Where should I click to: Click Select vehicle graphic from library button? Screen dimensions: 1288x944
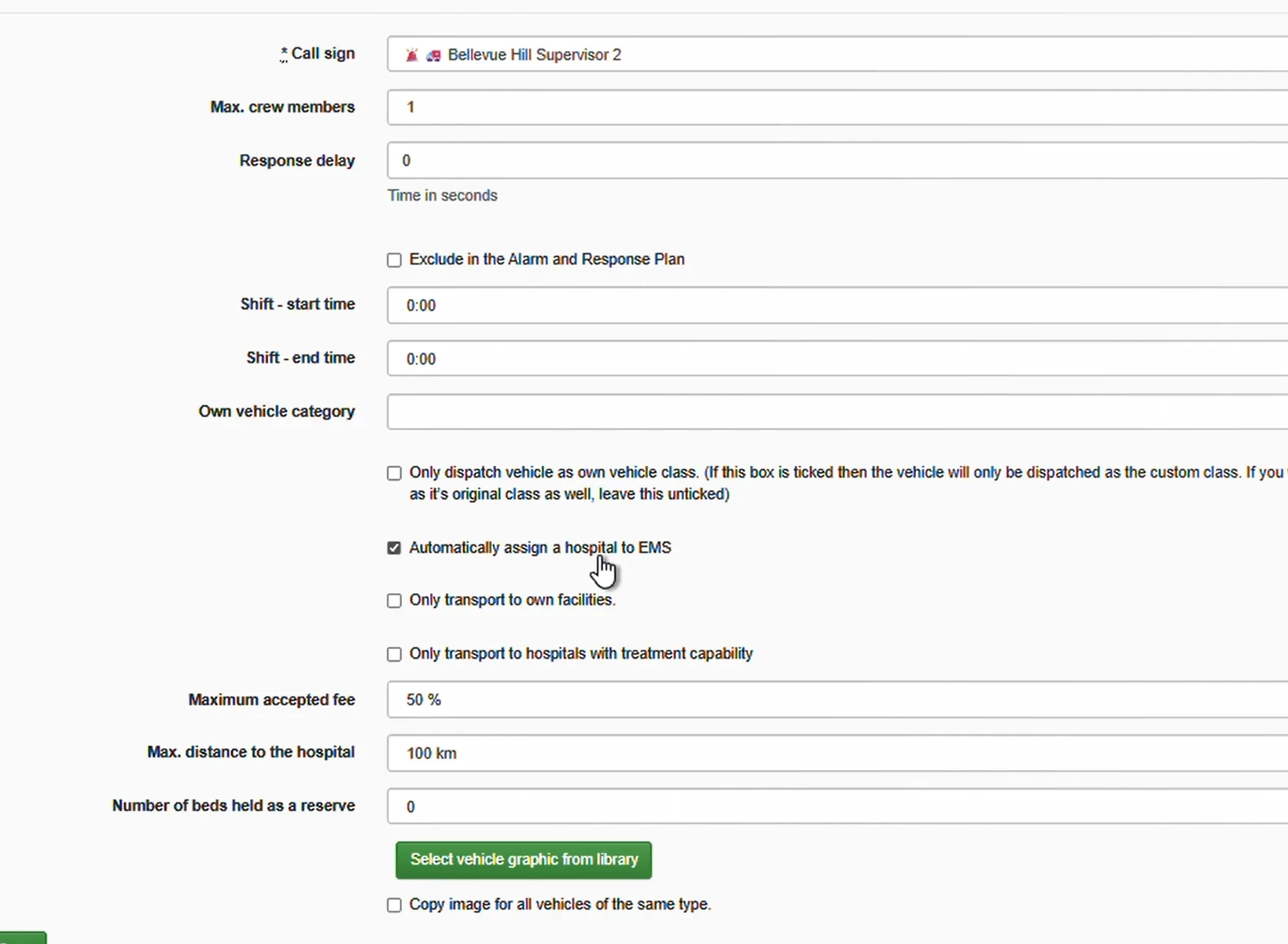pyautogui.click(x=524, y=860)
